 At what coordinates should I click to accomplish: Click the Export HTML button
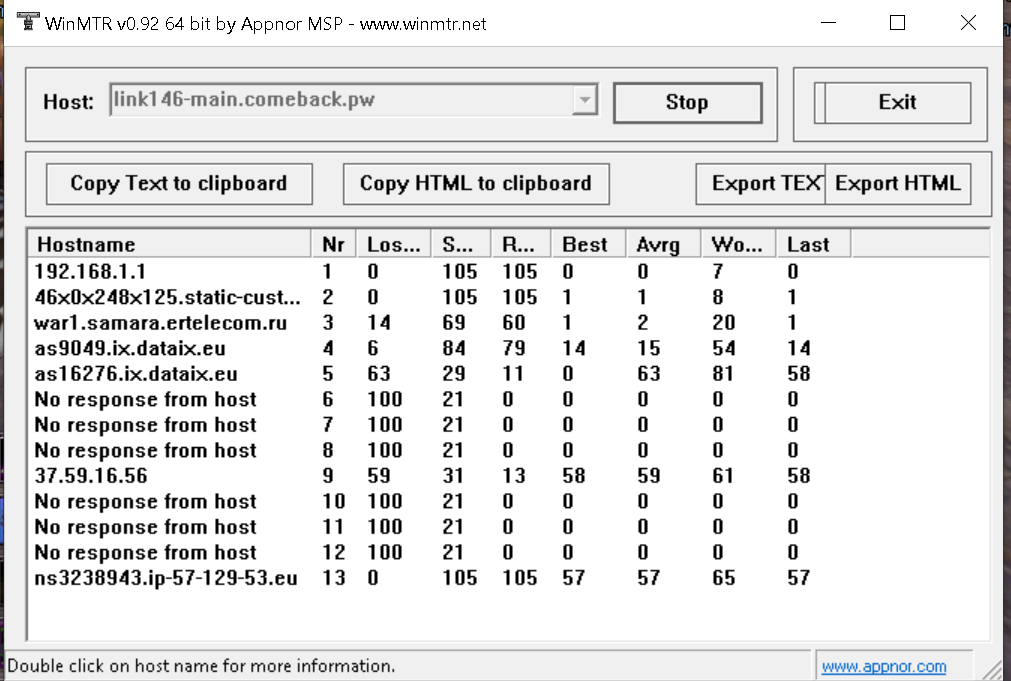click(x=897, y=184)
